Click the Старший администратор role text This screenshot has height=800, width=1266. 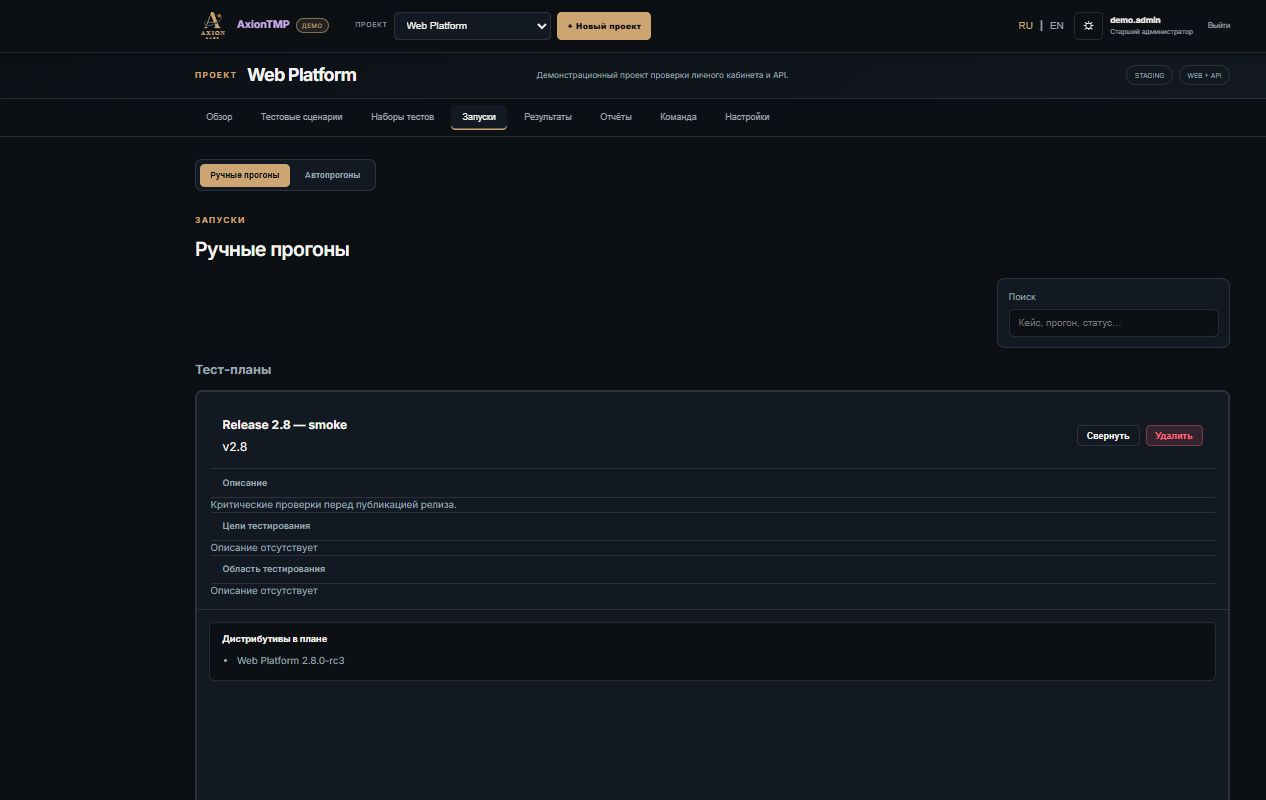1151,32
